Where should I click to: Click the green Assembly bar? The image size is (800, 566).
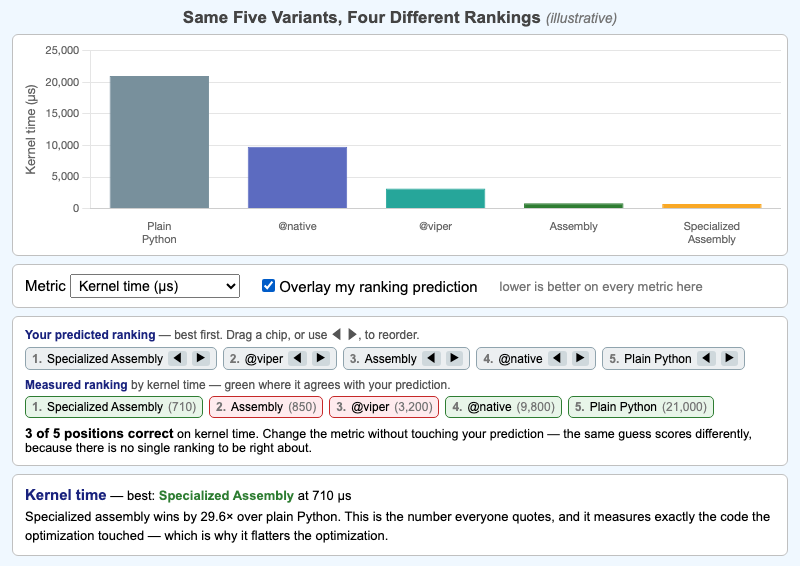click(x=573, y=206)
